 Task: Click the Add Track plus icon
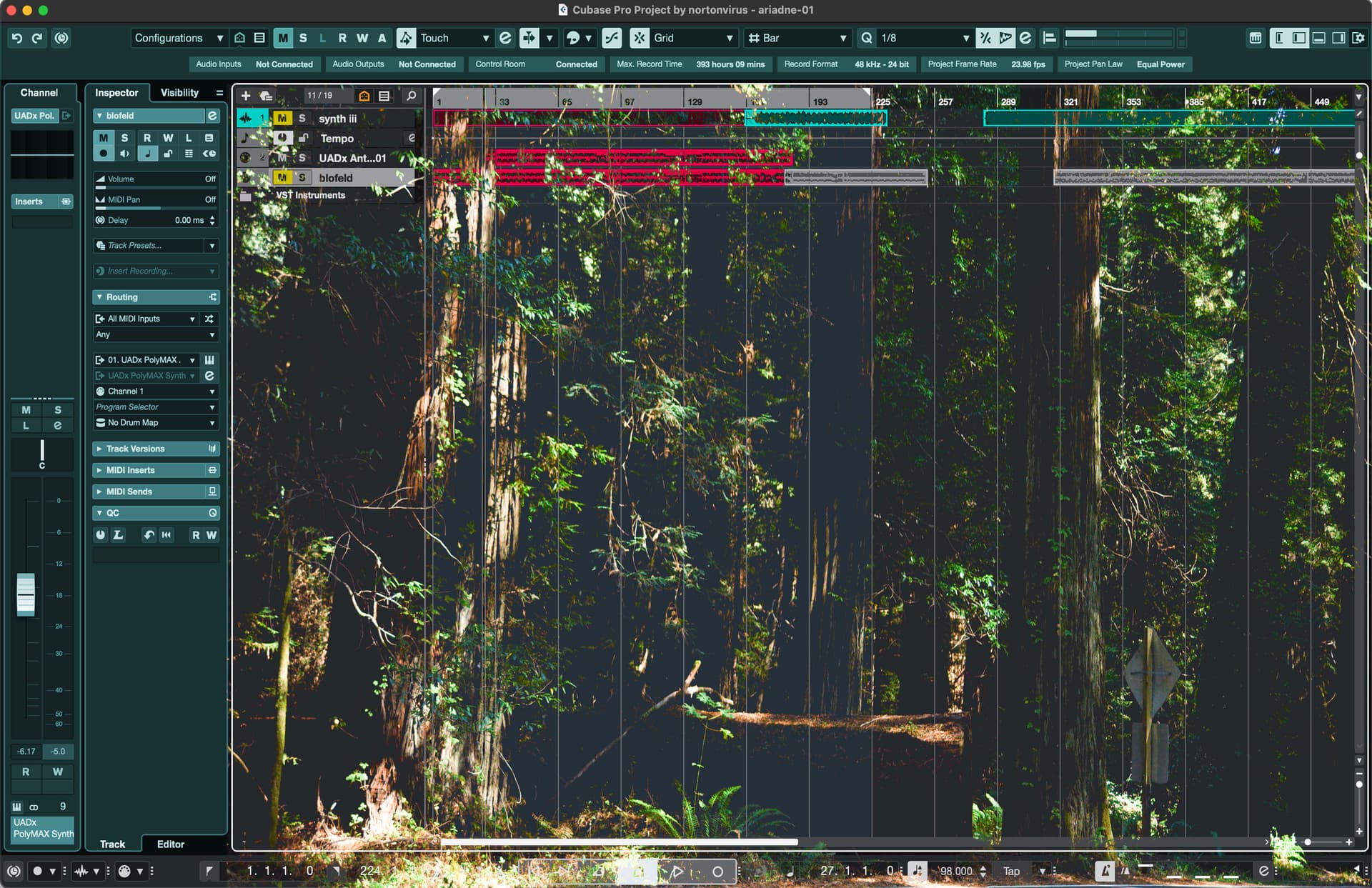pyautogui.click(x=246, y=95)
